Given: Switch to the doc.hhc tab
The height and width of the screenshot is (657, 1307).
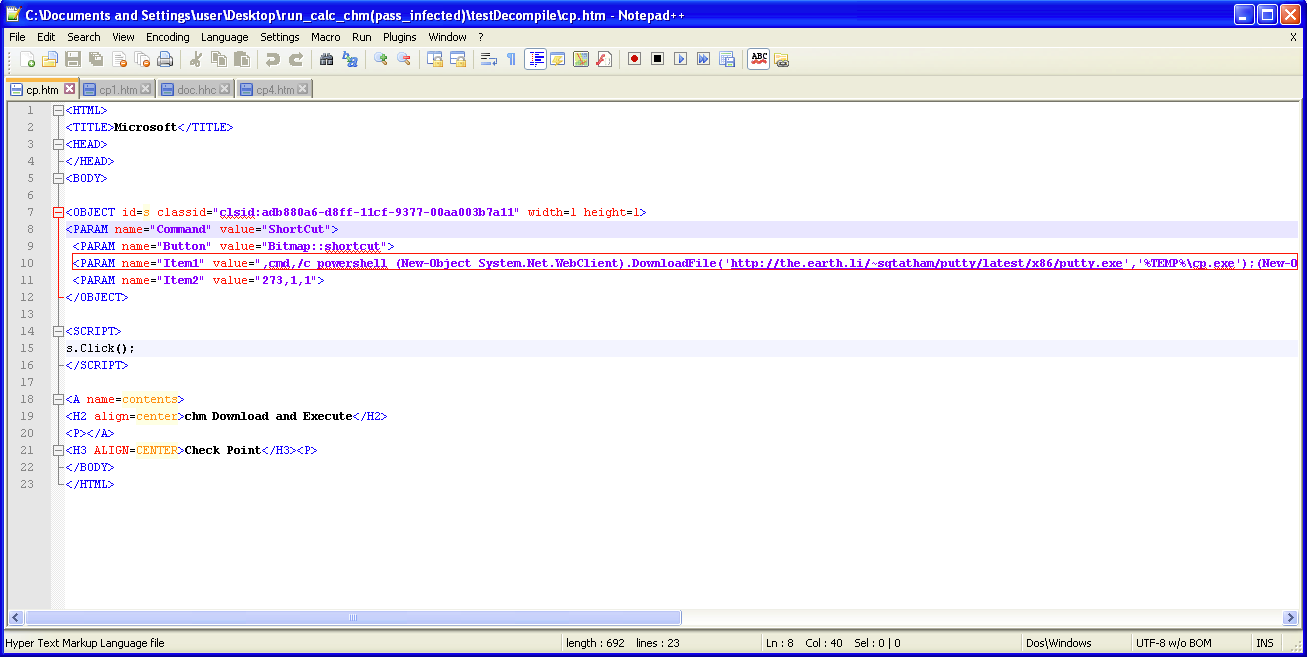Looking at the screenshot, I should point(196,90).
